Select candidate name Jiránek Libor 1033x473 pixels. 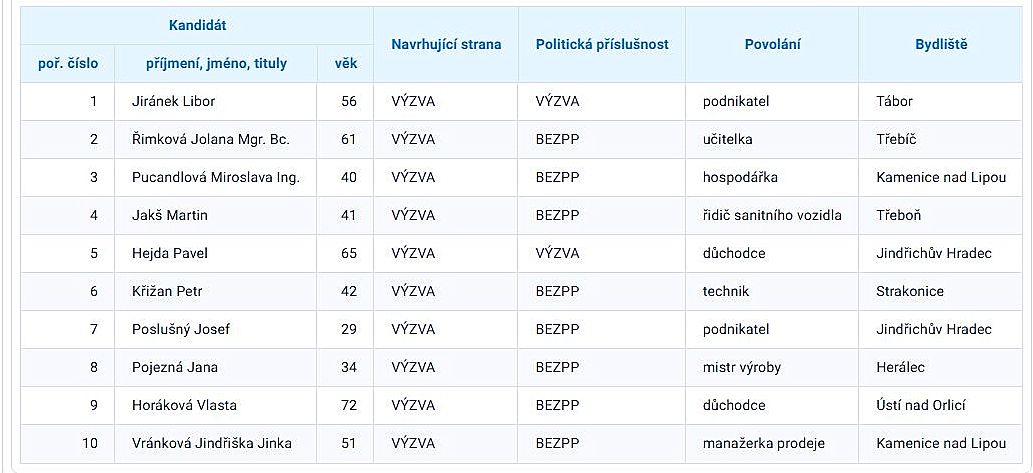coord(173,101)
